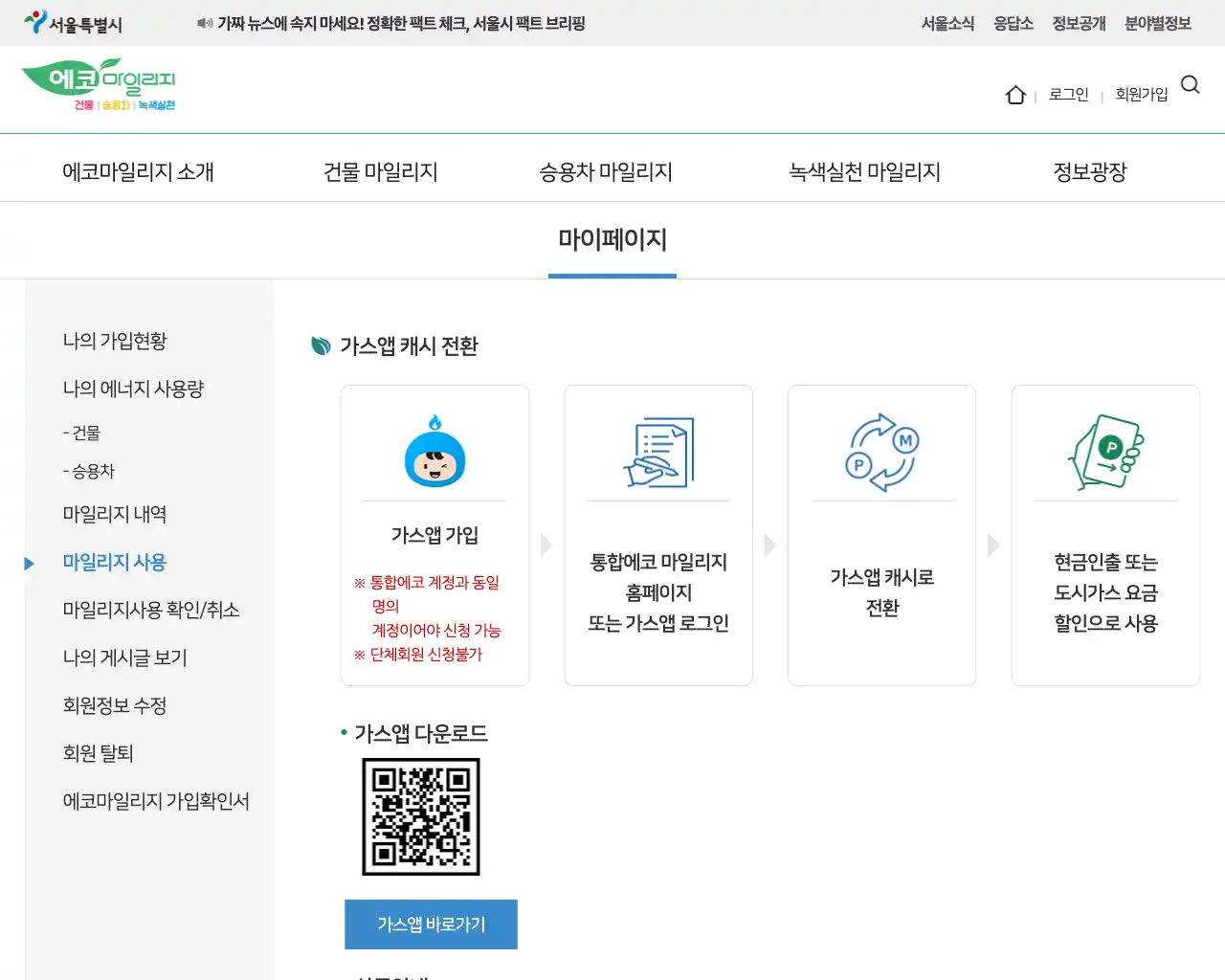
Task: Open 정보광장 menu
Action: click(x=1090, y=172)
